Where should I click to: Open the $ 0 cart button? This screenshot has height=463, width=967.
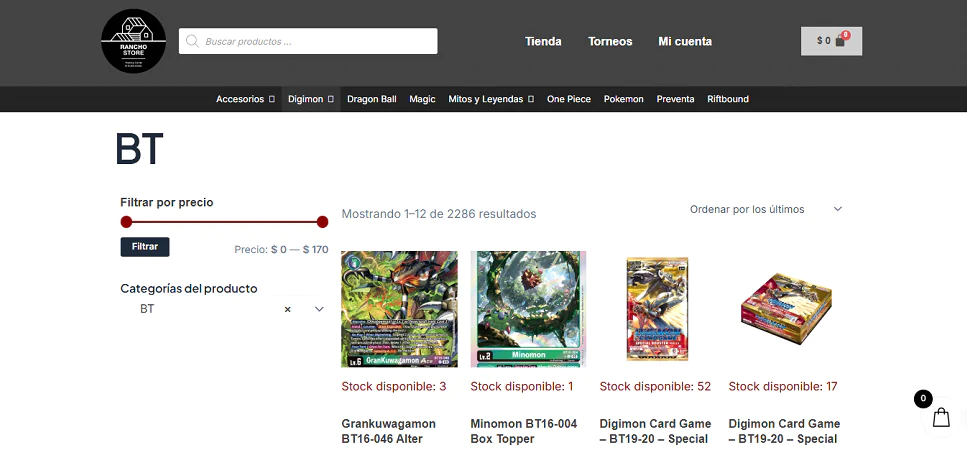pyautogui.click(x=831, y=41)
